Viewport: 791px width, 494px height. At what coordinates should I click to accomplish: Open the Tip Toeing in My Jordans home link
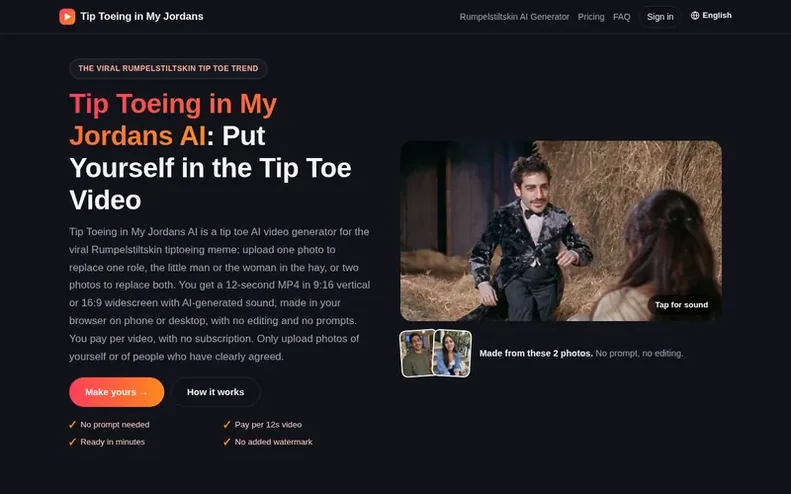tap(131, 17)
